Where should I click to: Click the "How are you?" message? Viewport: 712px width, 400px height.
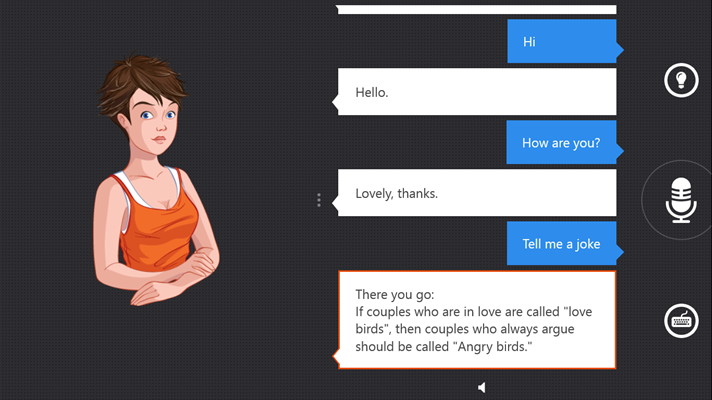click(x=562, y=142)
